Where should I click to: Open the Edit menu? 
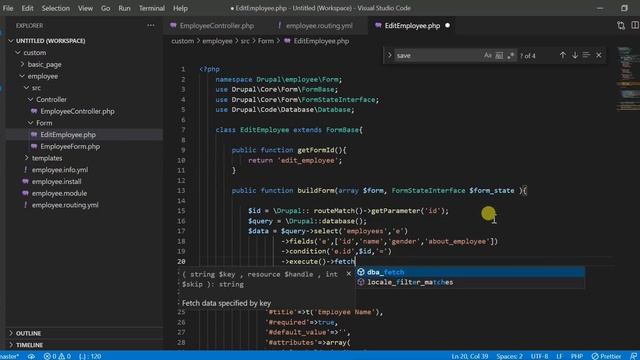[27, 8]
